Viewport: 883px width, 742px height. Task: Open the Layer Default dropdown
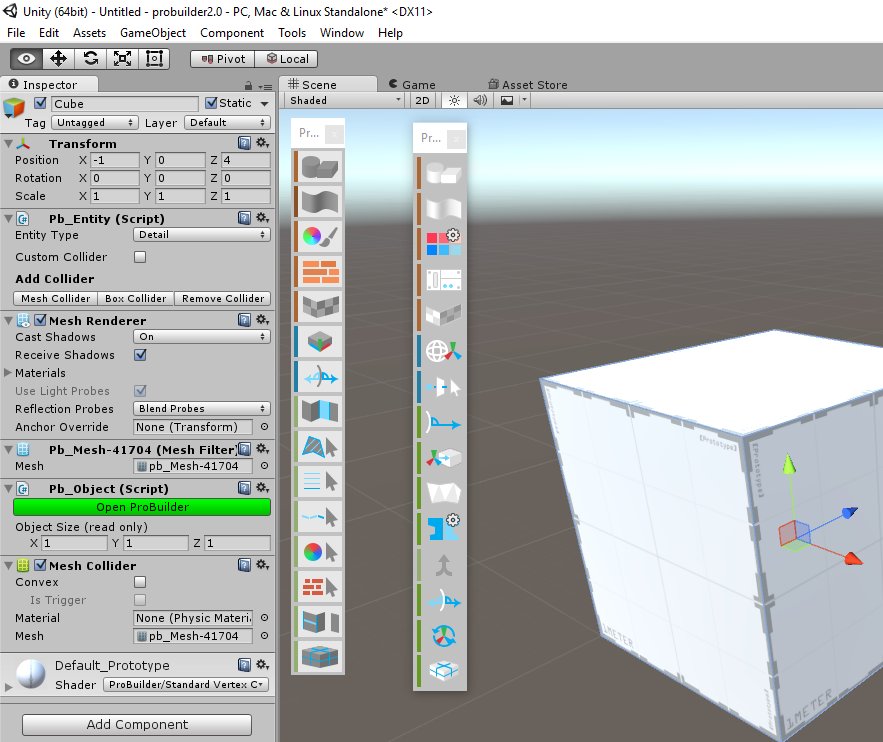point(227,123)
